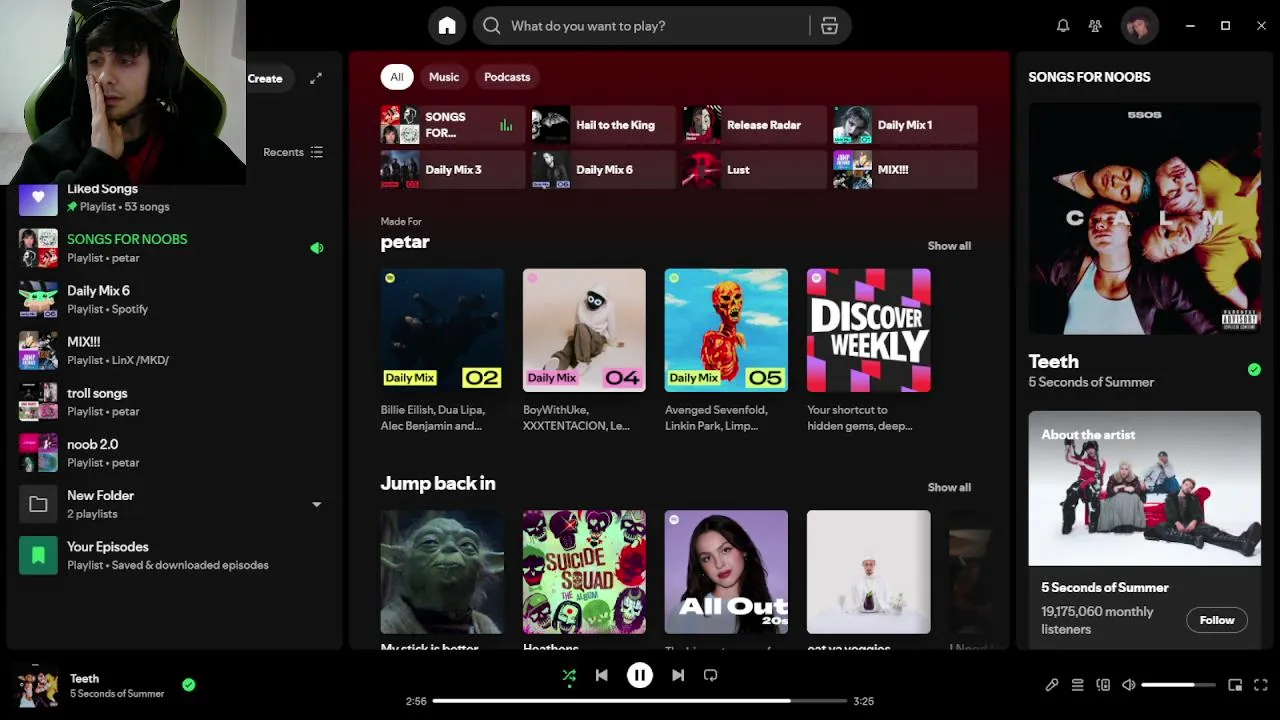Viewport: 1280px width, 720px height.
Task: Click song title Teeth in now-playing bar
Action: (x=84, y=679)
